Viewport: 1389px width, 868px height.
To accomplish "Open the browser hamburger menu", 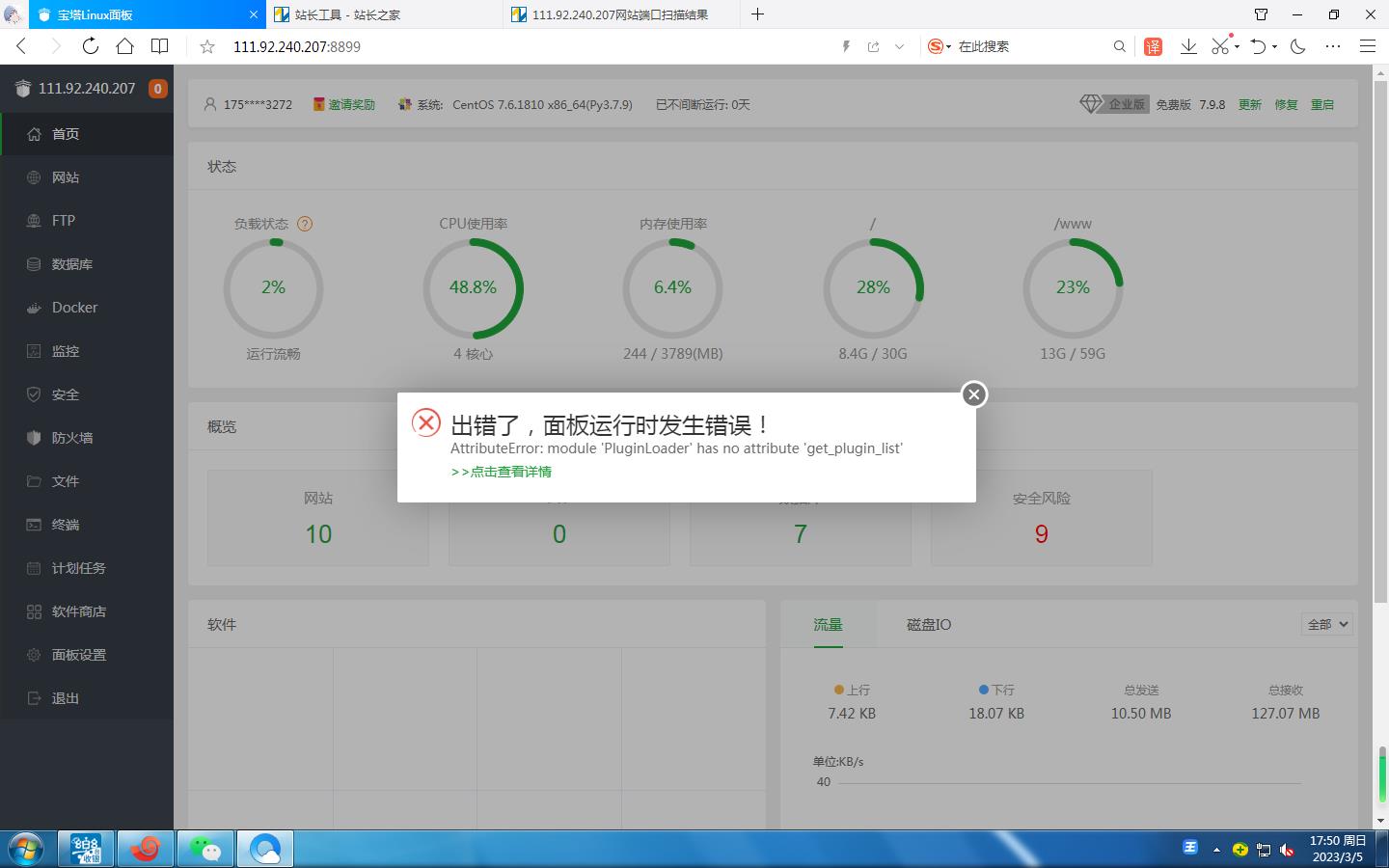I will tap(1368, 46).
